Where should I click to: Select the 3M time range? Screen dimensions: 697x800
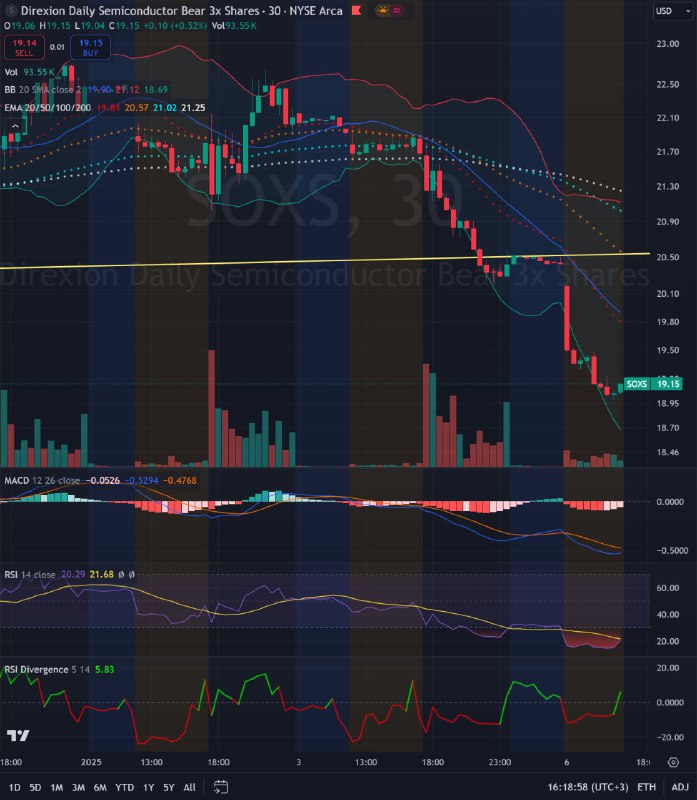(78, 787)
